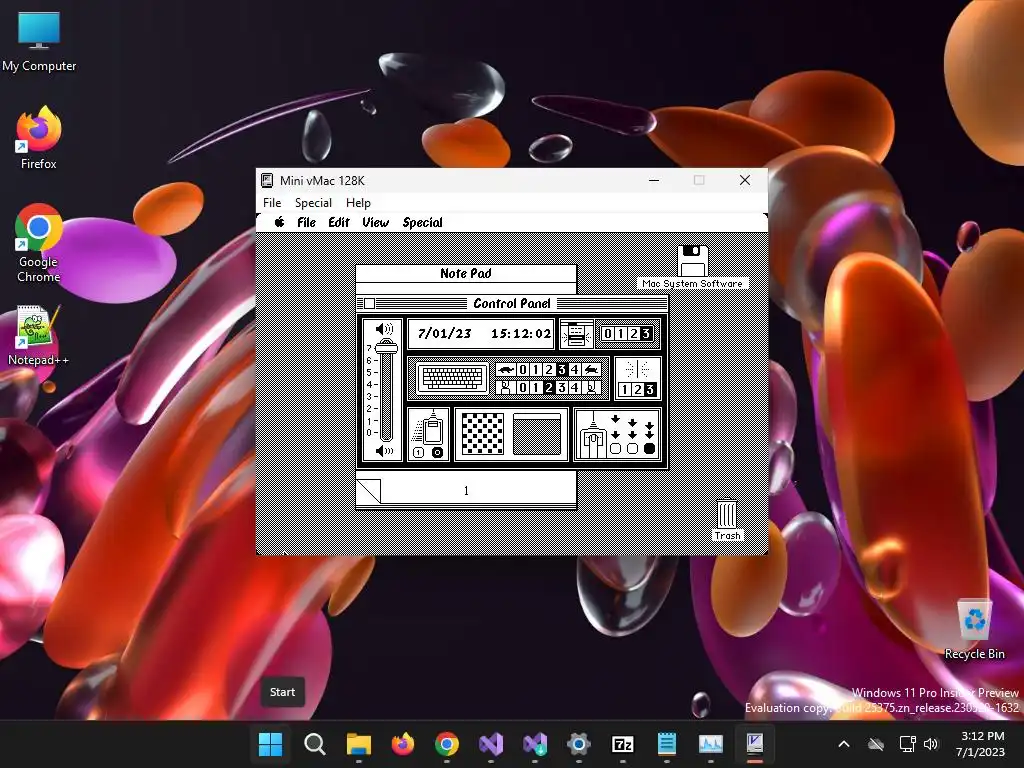The height and width of the screenshot is (768, 1024).
Task: Open File Explorer from the taskbar
Action: point(359,744)
